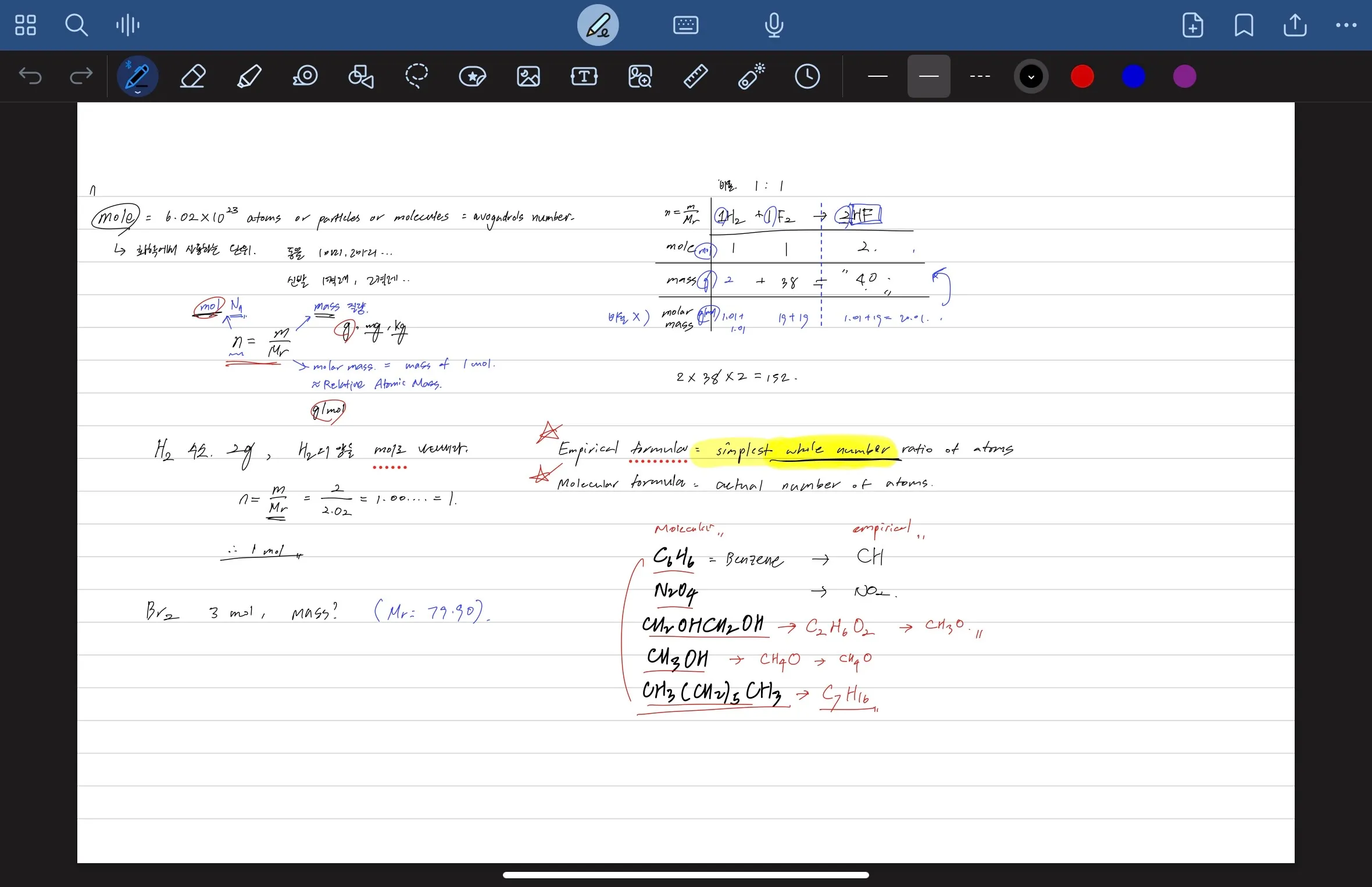The width and height of the screenshot is (1372, 887).
Task: Expand pen tool options chevron
Action: [138, 92]
